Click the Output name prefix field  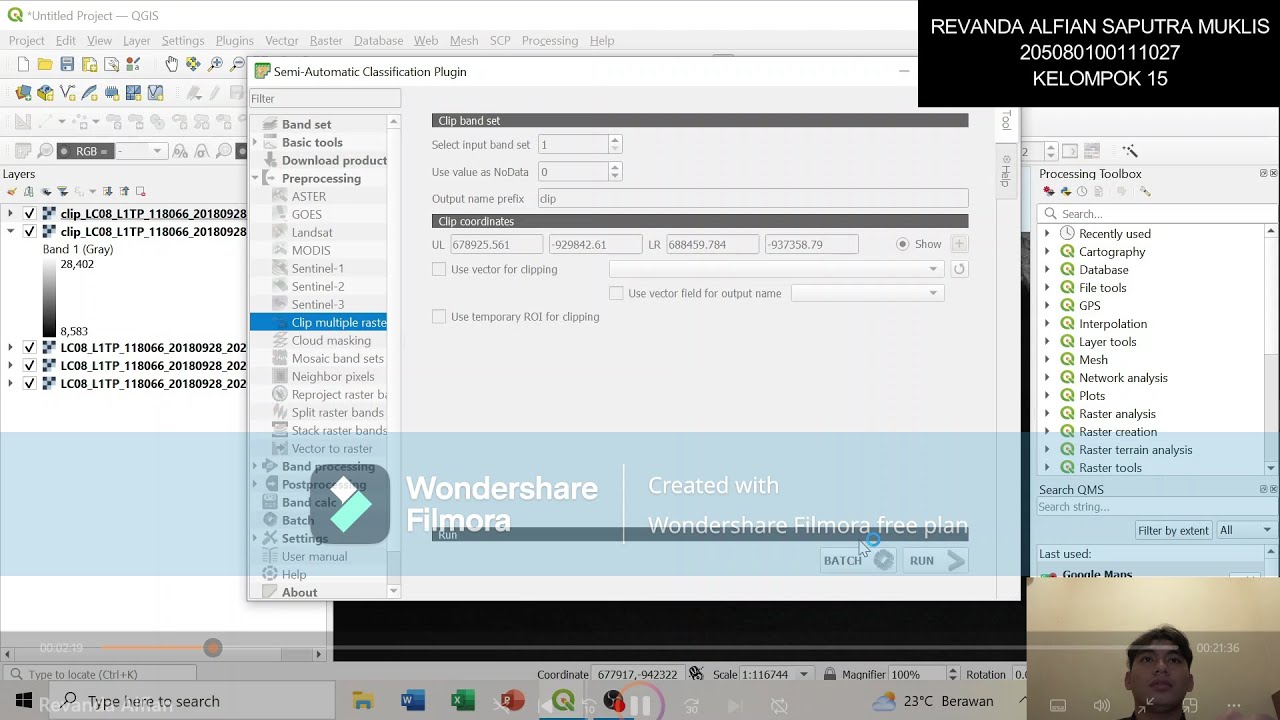point(752,198)
